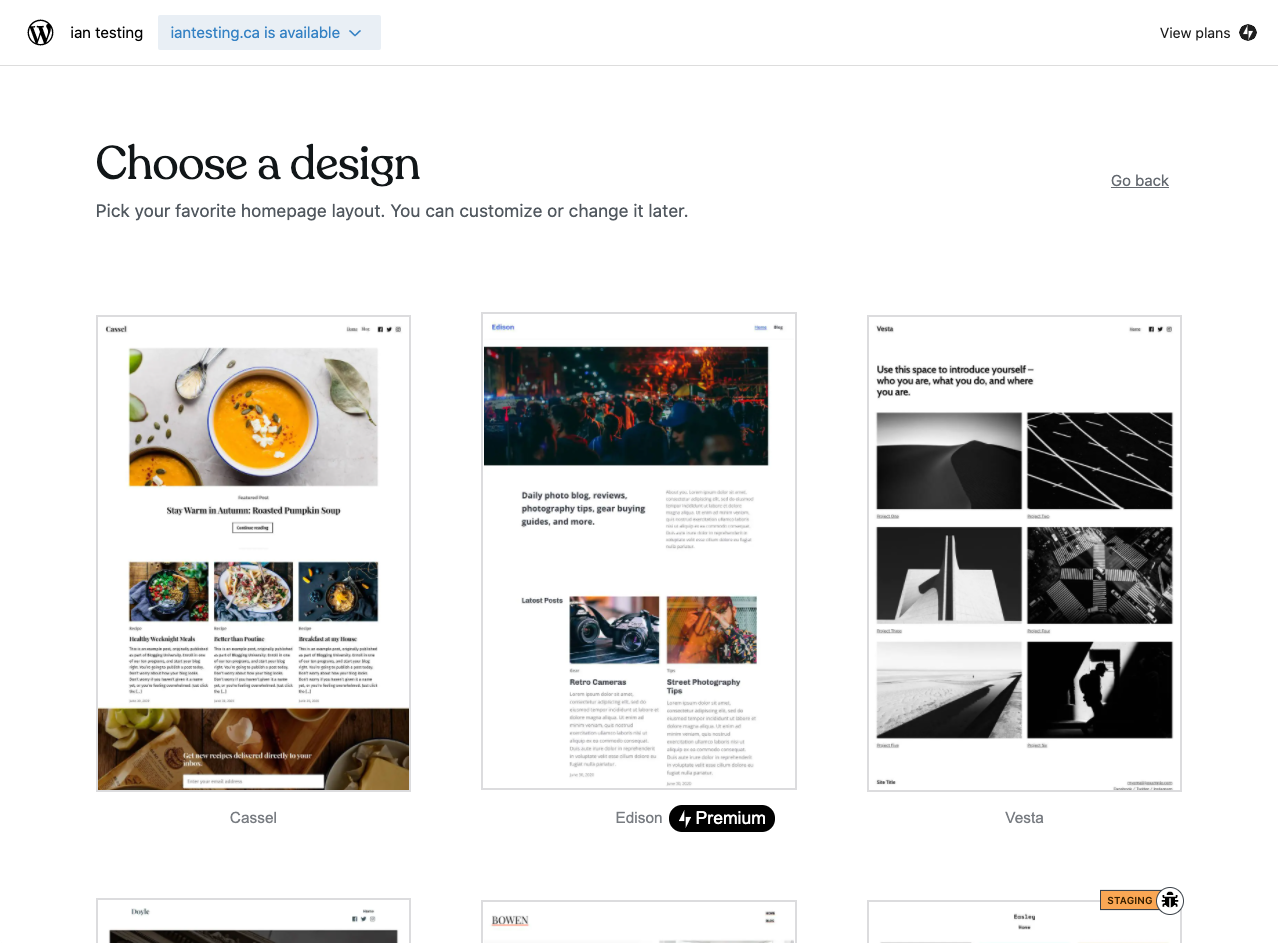The width and height of the screenshot is (1278, 943).
Task: Click the Go back link
Action: 1140,181
